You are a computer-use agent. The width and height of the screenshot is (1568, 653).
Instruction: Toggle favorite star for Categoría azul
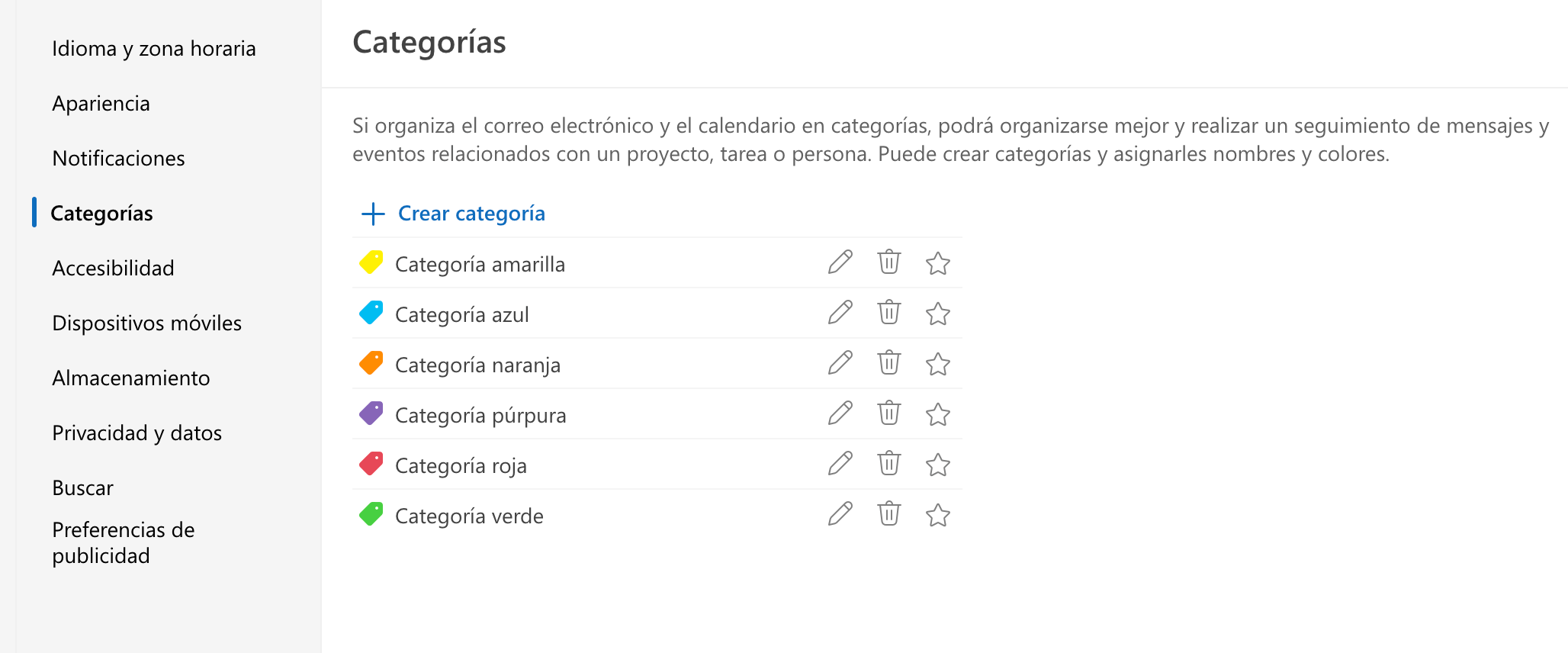coord(937,314)
